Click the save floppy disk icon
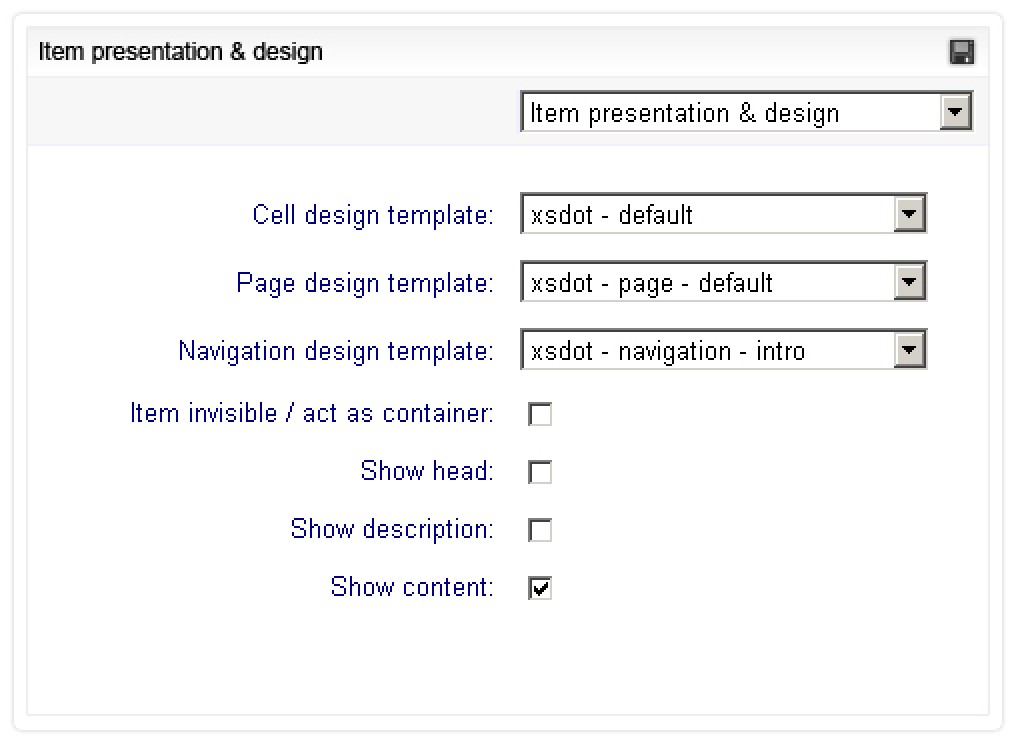 [961, 52]
